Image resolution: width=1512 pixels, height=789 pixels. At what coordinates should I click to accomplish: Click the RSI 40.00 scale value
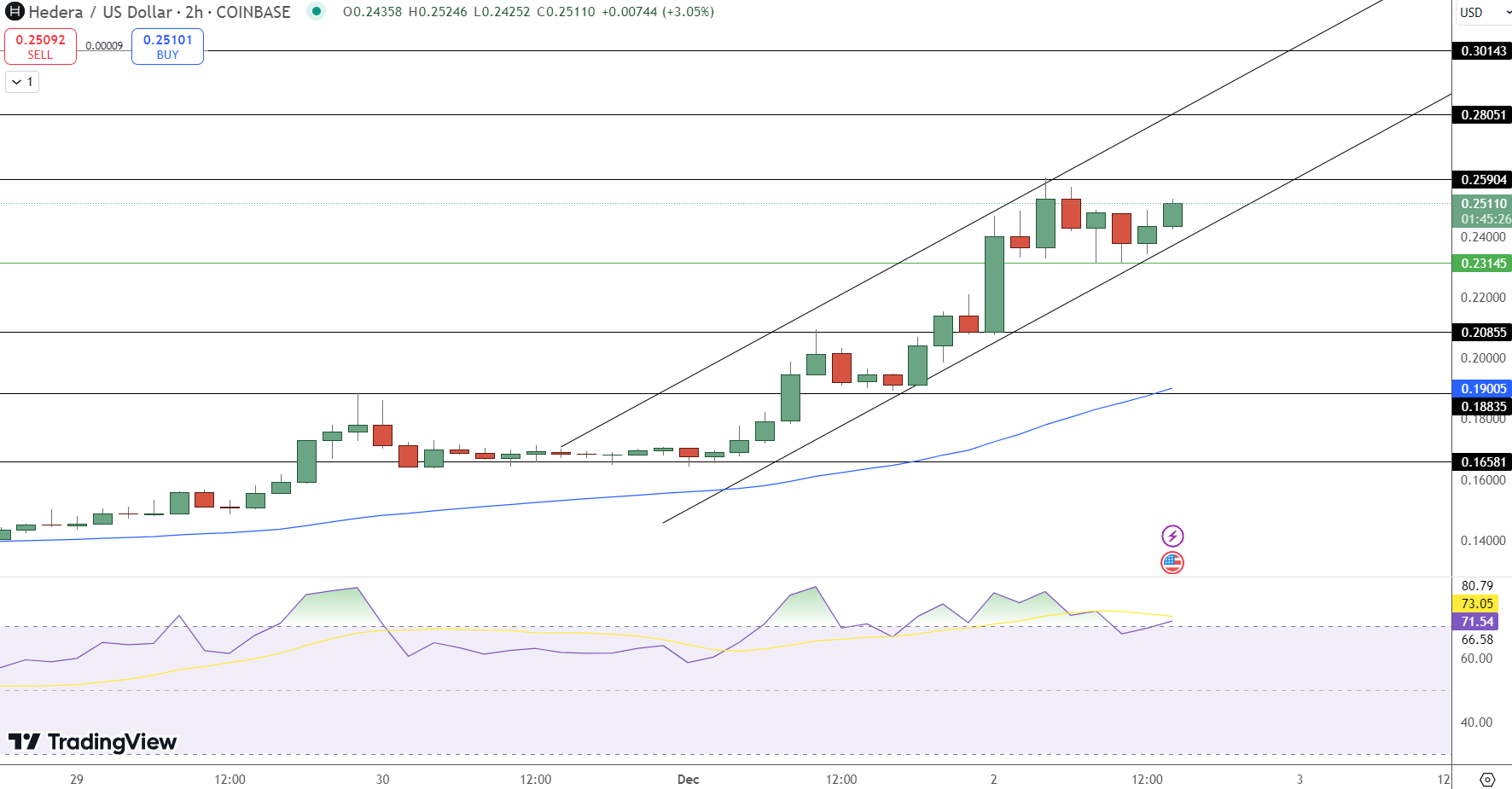1476,722
